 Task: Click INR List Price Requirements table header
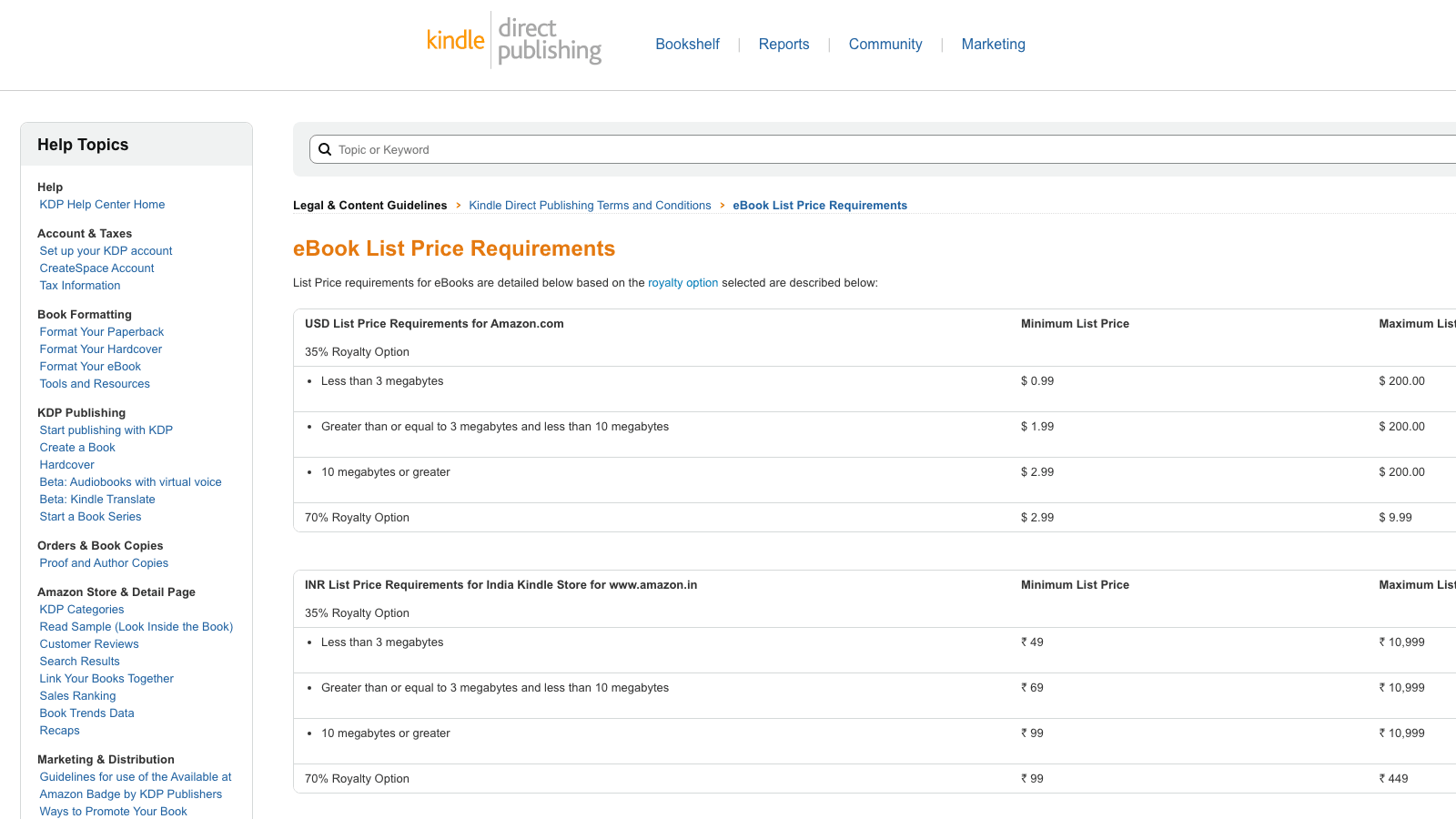[x=500, y=585]
